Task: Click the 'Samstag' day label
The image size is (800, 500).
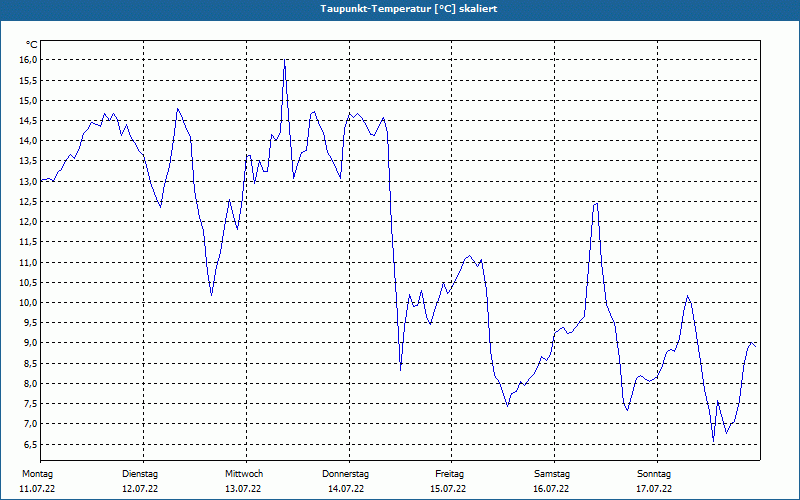Action: (552, 474)
